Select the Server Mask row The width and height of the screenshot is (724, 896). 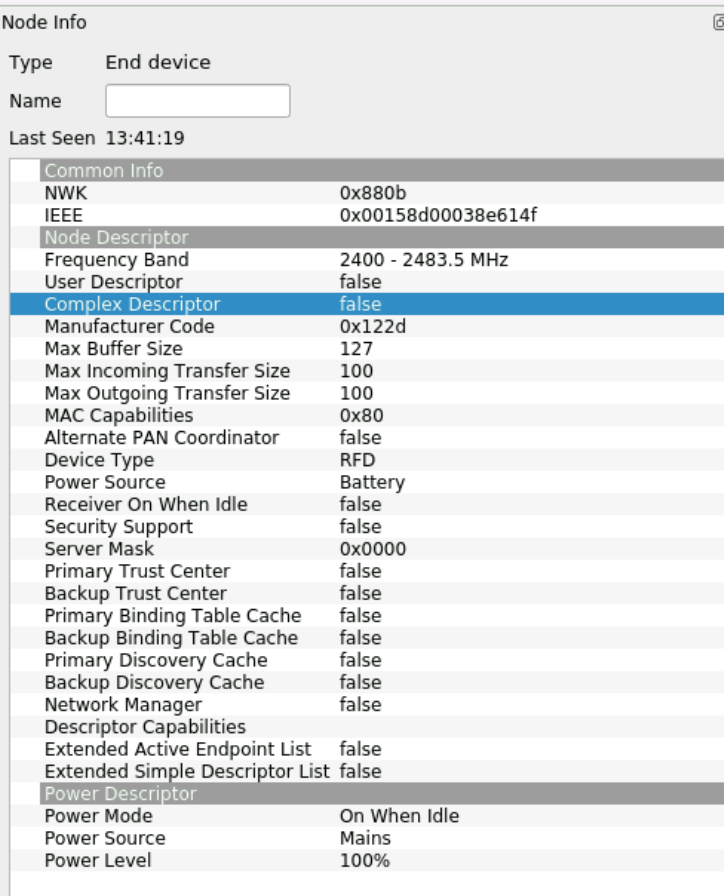[x=367, y=549]
